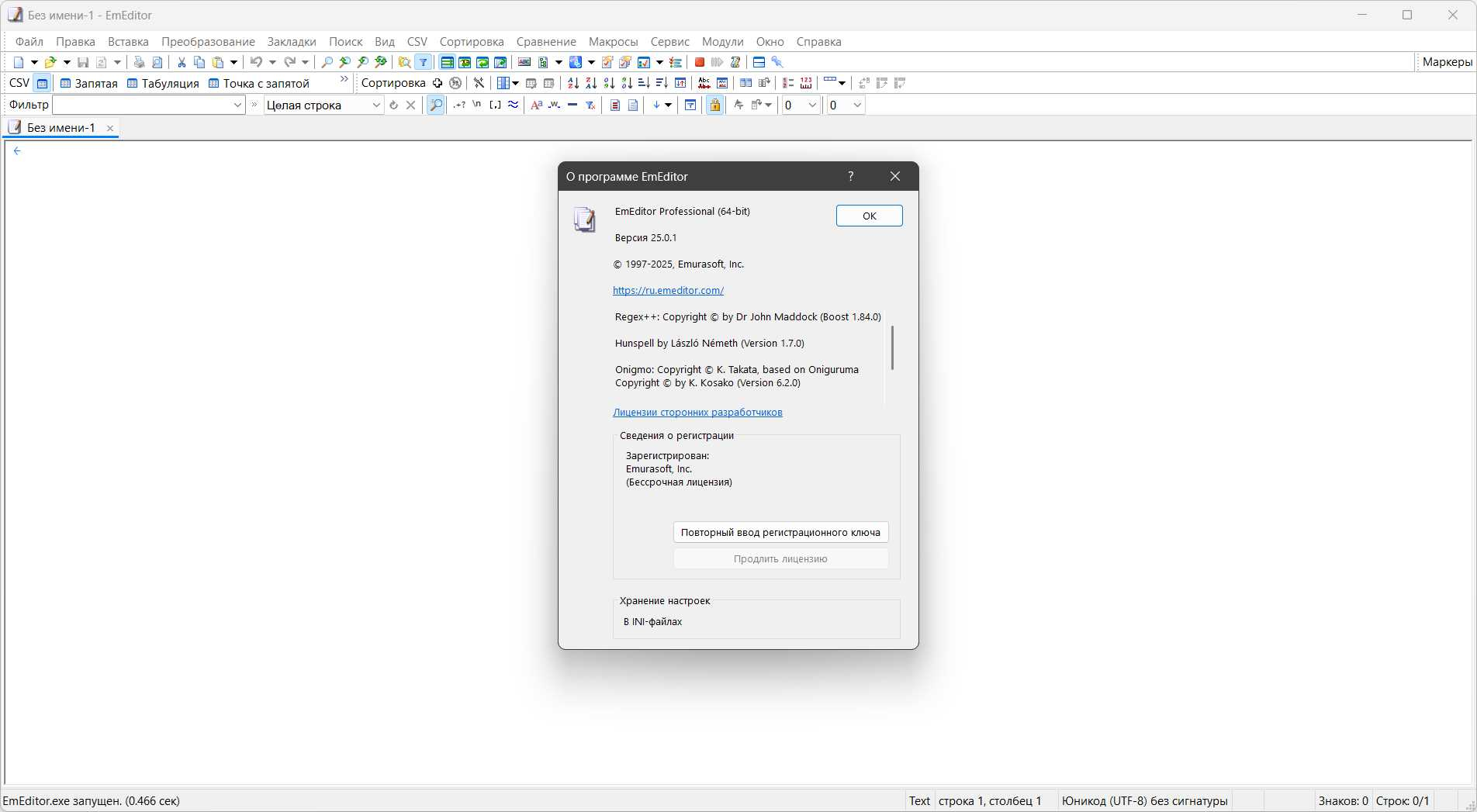This screenshot has width=1477, height=812.
Task: Click the help question mark in dialog
Action: click(851, 176)
